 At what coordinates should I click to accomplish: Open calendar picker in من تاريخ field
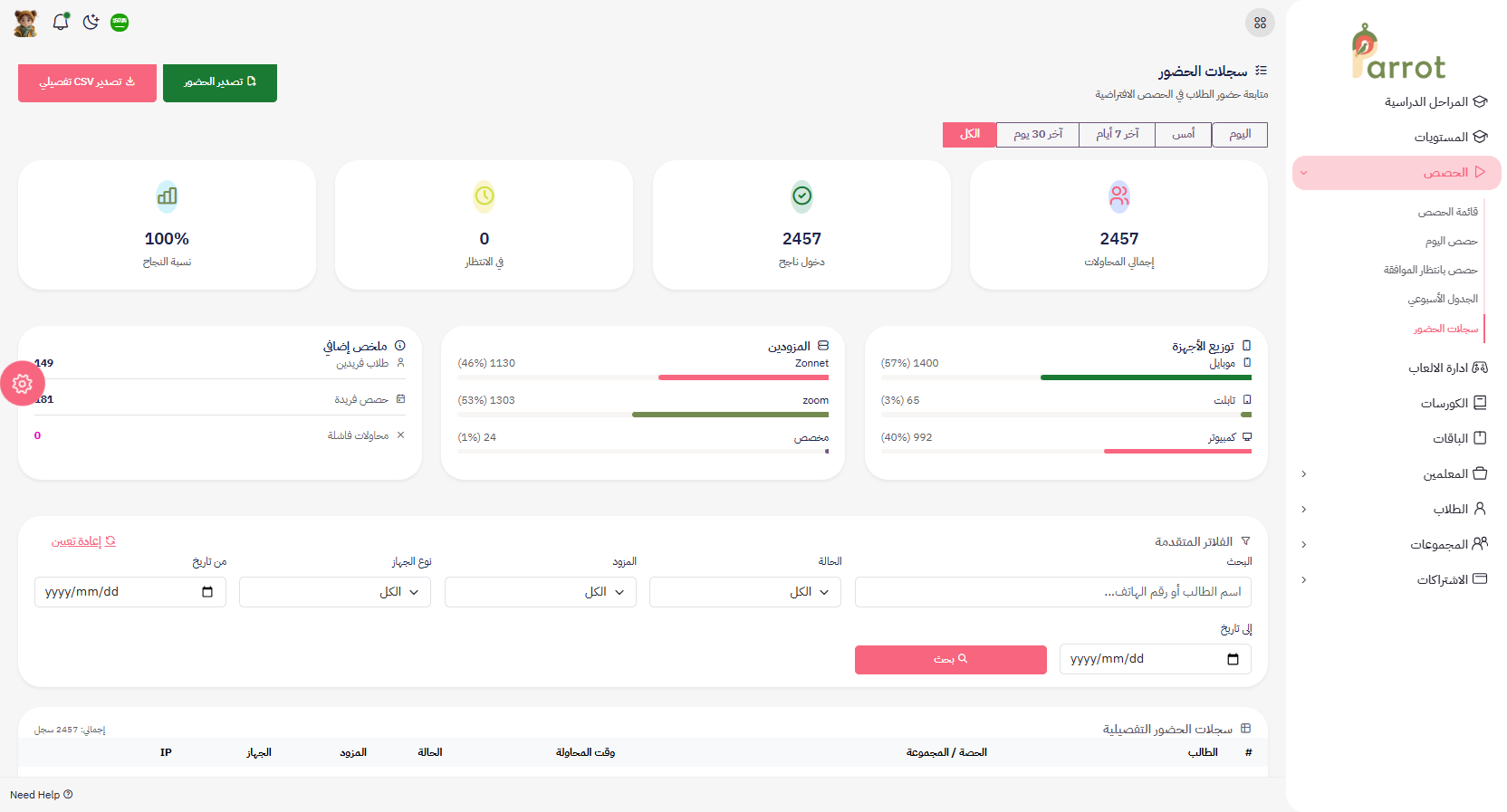[207, 592]
